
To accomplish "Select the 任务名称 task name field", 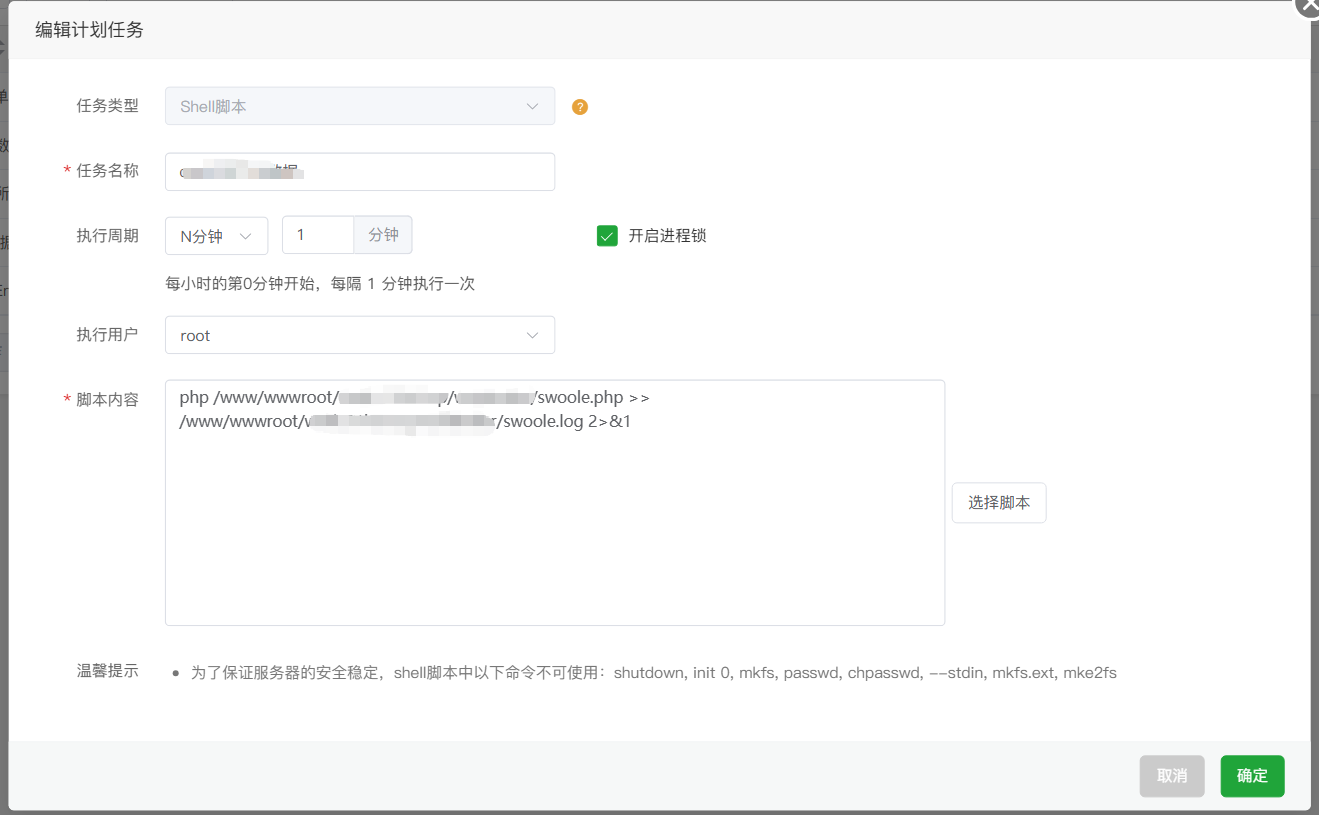I will 359,171.
